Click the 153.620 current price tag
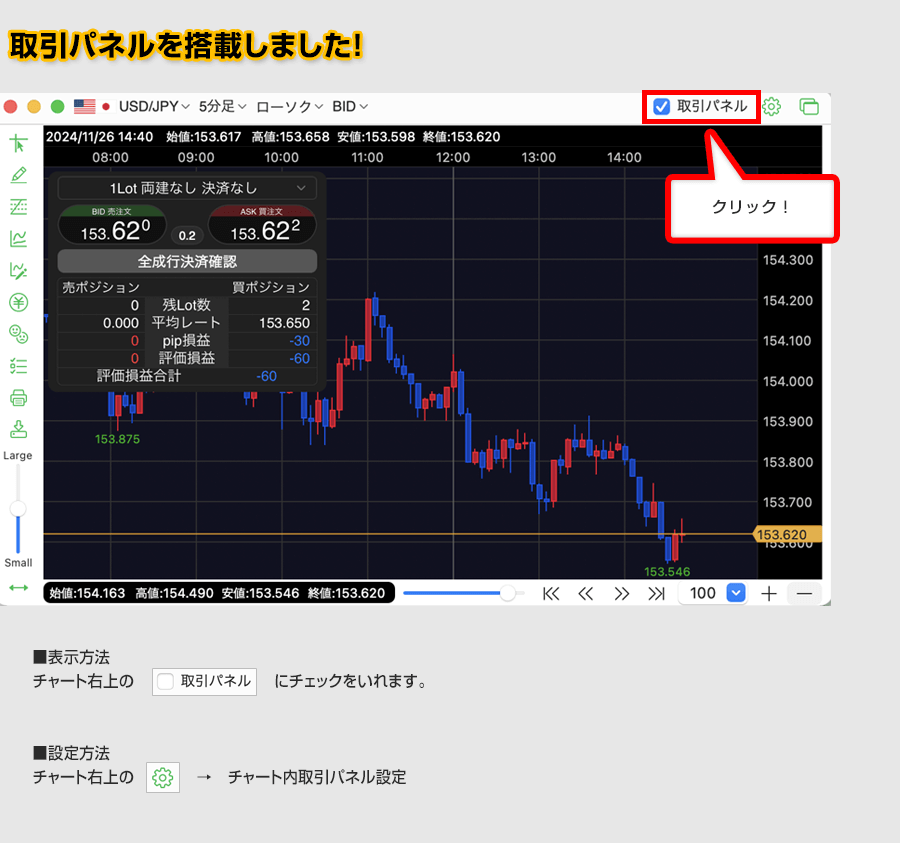This screenshot has height=843, width=900. coord(787,535)
